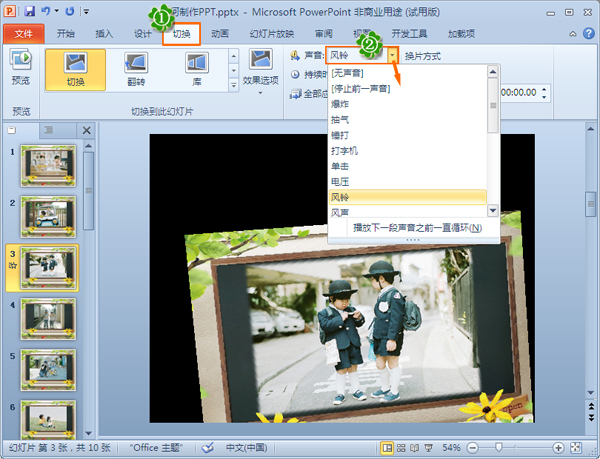Click the spell check icon in status bar

pos(207,448)
